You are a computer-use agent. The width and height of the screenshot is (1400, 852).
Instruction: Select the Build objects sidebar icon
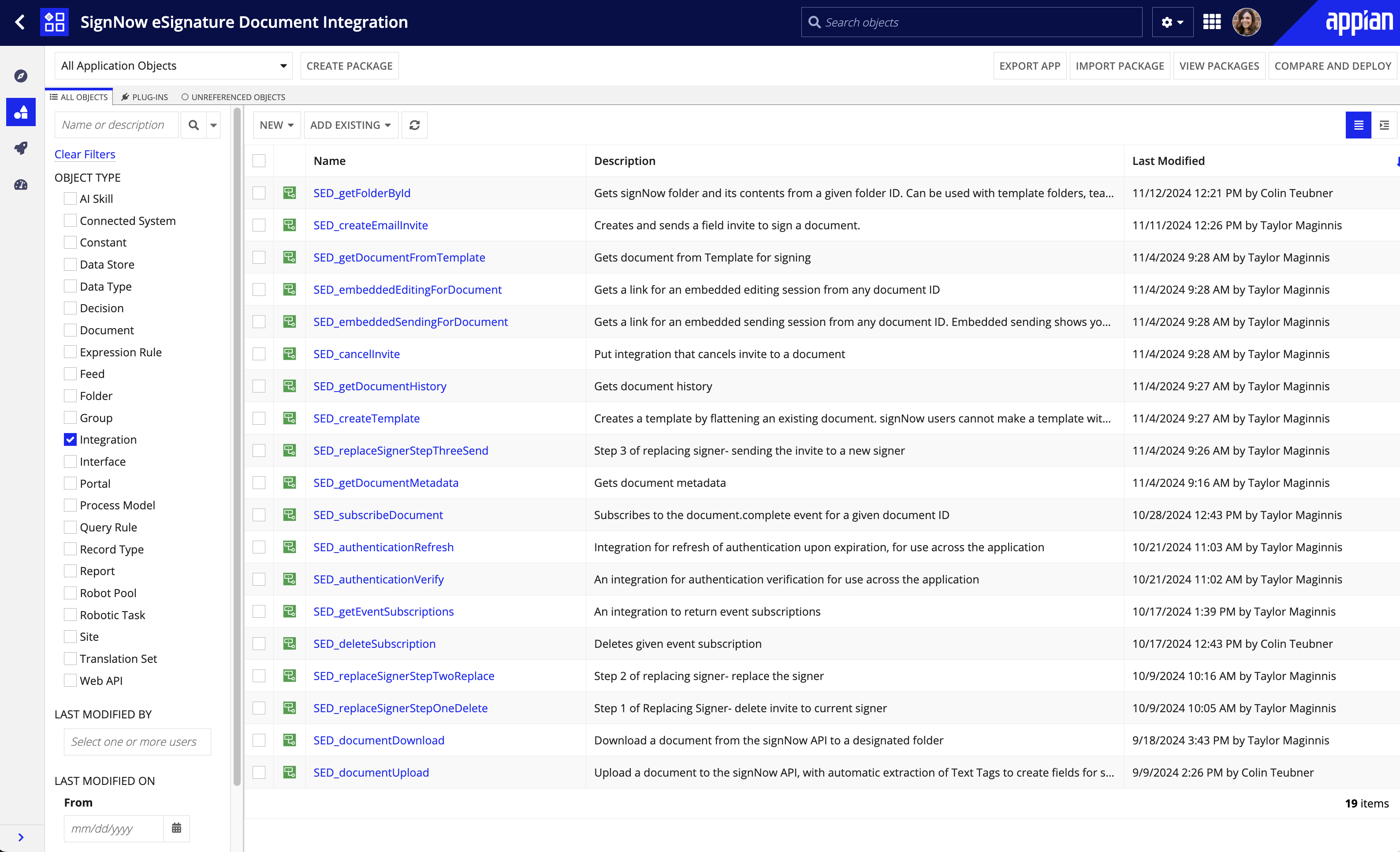(x=21, y=112)
